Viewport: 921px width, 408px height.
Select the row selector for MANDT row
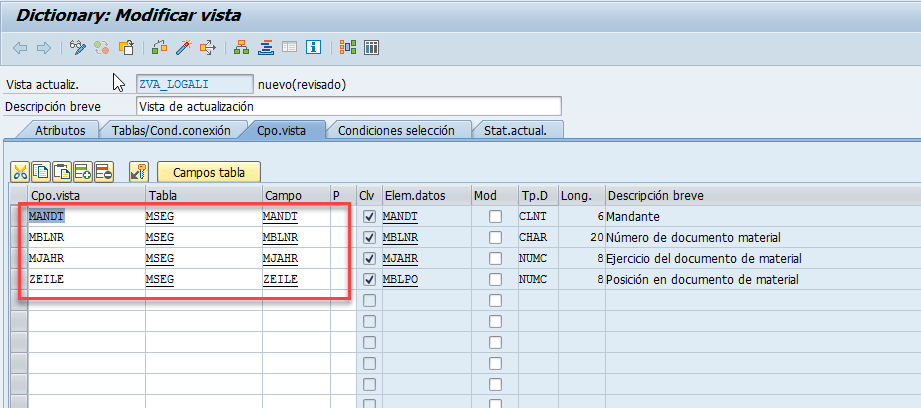click(x=19, y=217)
